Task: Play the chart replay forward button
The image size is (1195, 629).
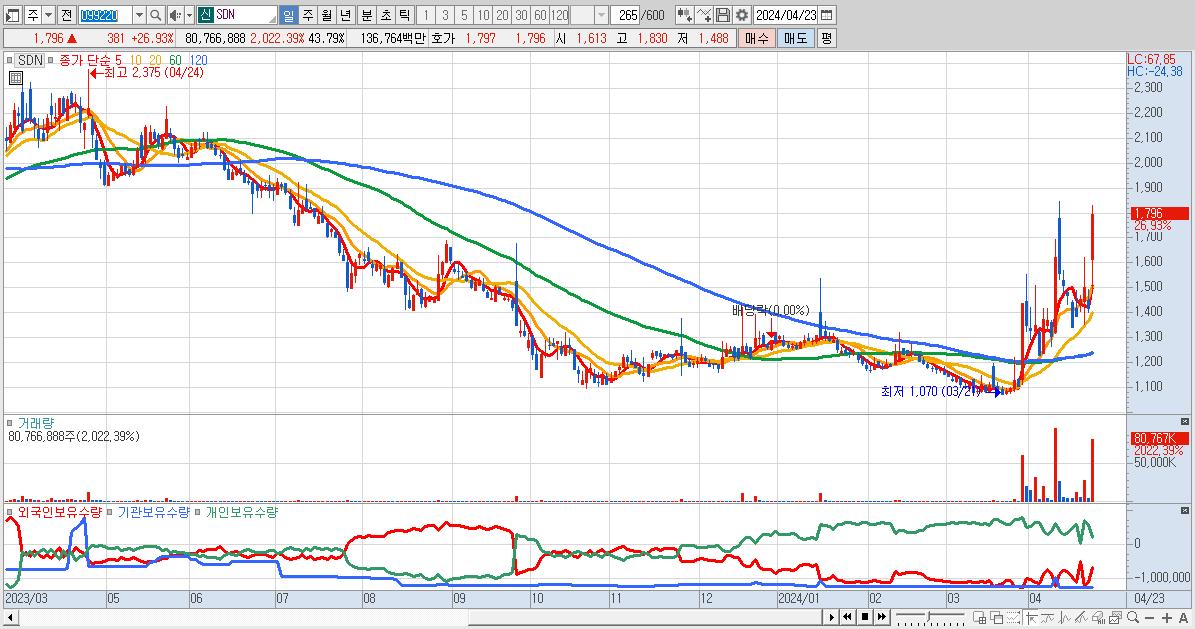Action: [x=831, y=617]
